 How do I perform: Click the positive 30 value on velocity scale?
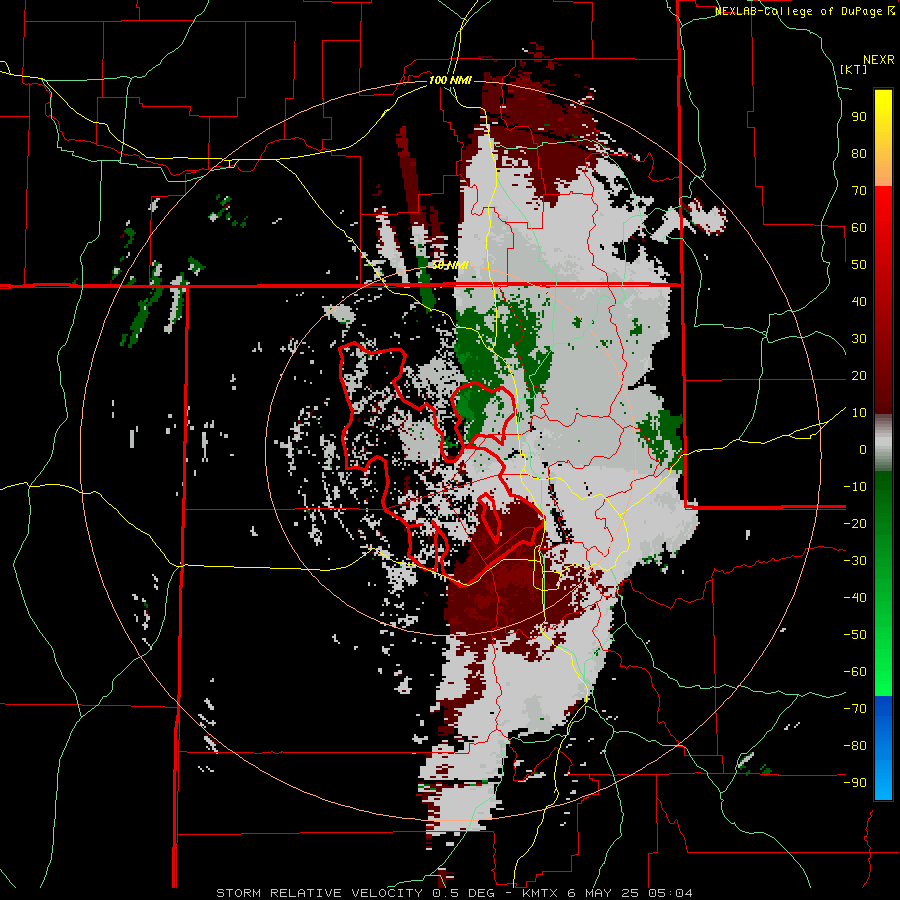point(859,339)
